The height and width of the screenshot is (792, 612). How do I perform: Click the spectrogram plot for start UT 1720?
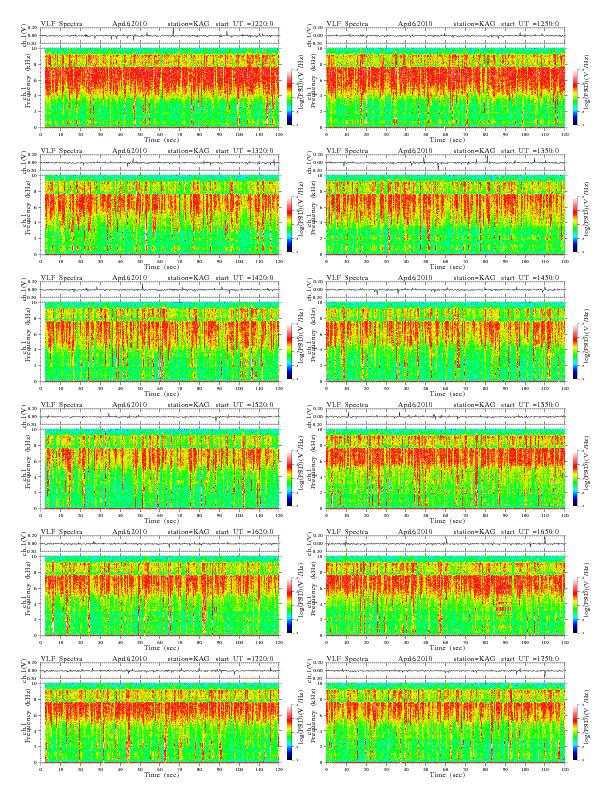click(160, 723)
